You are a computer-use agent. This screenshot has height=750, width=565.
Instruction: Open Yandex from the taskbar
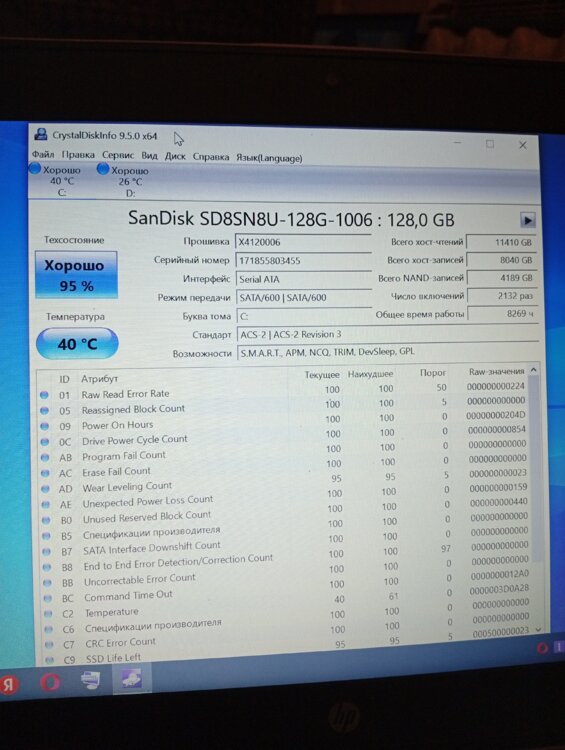tap(8, 684)
